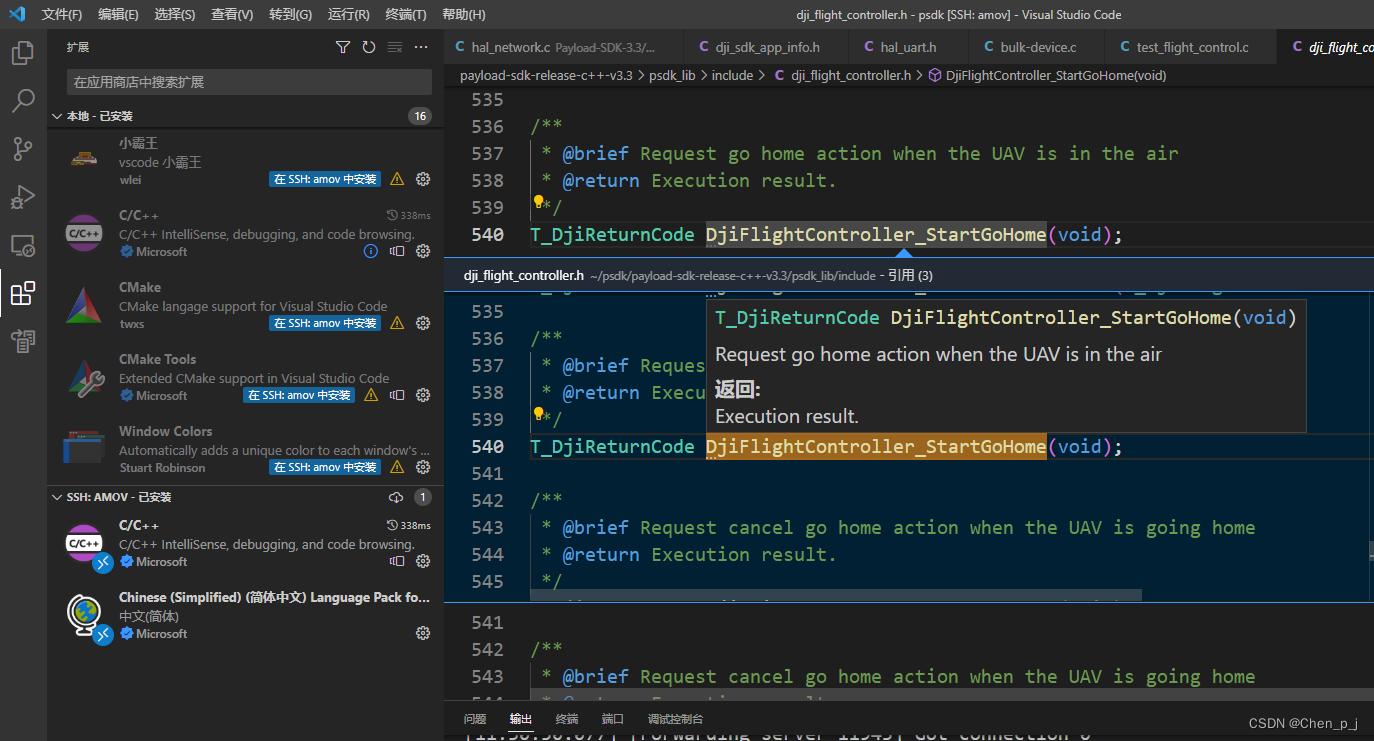Open the 运行(R) menu
This screenshot has height=741, width=1374.
pyautogui.click(x=349, y=14)
